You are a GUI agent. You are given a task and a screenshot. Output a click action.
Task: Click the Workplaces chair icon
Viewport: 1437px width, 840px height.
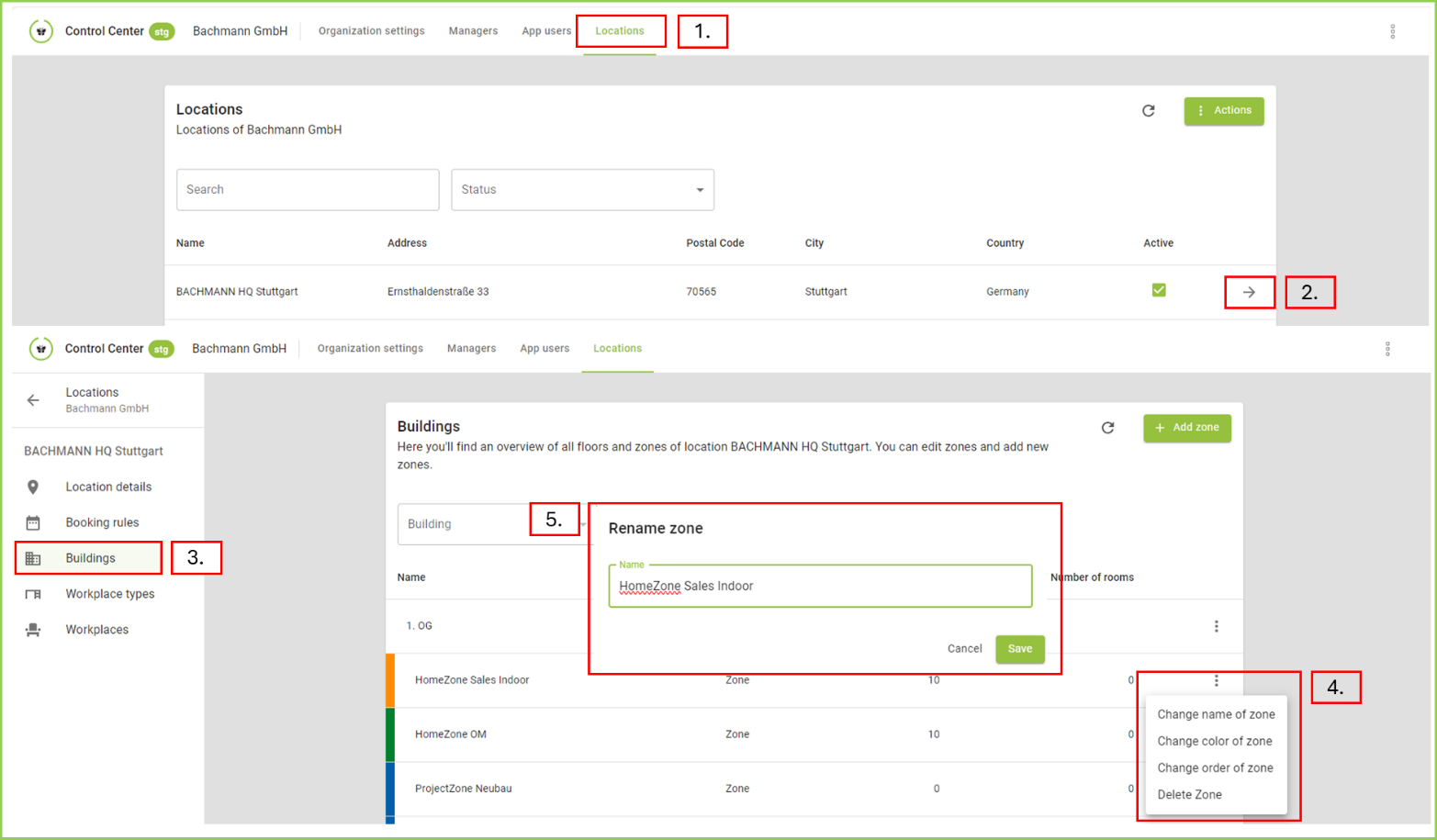point(33,630)
